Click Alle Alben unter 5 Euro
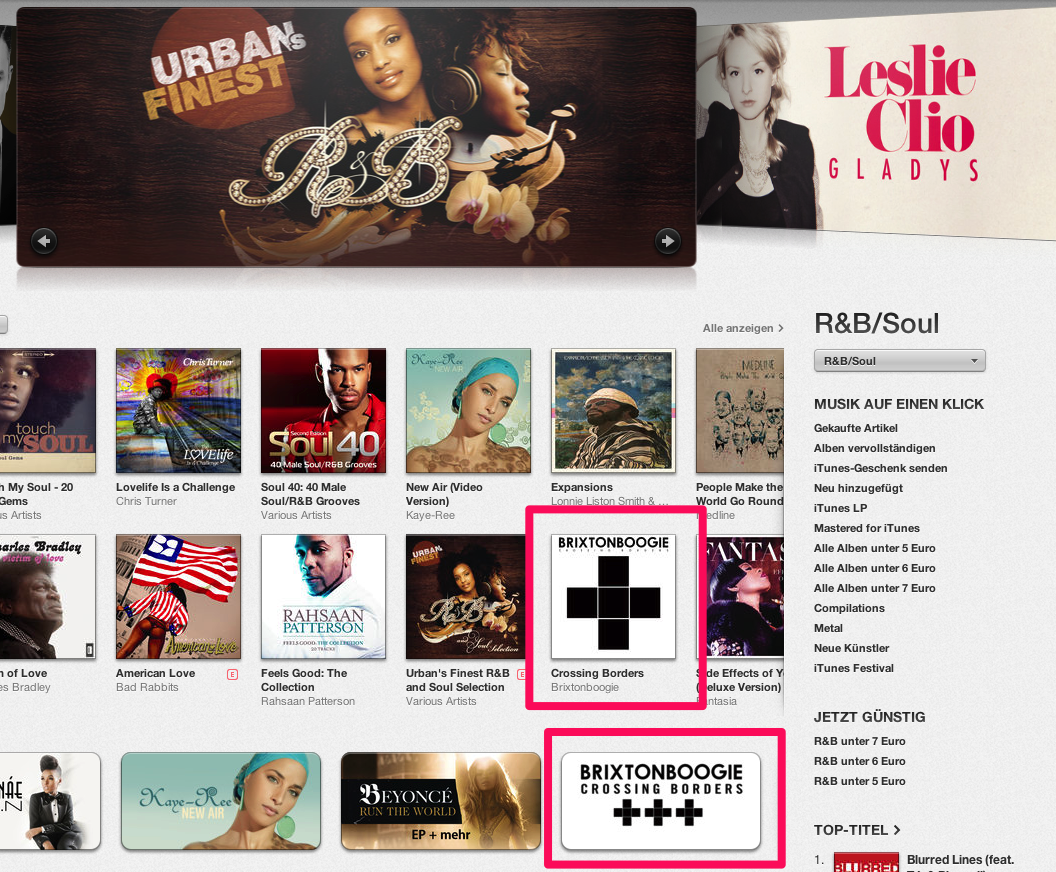Image resolution: width=1056 pixels, height=872 pixels. (874, 548)
